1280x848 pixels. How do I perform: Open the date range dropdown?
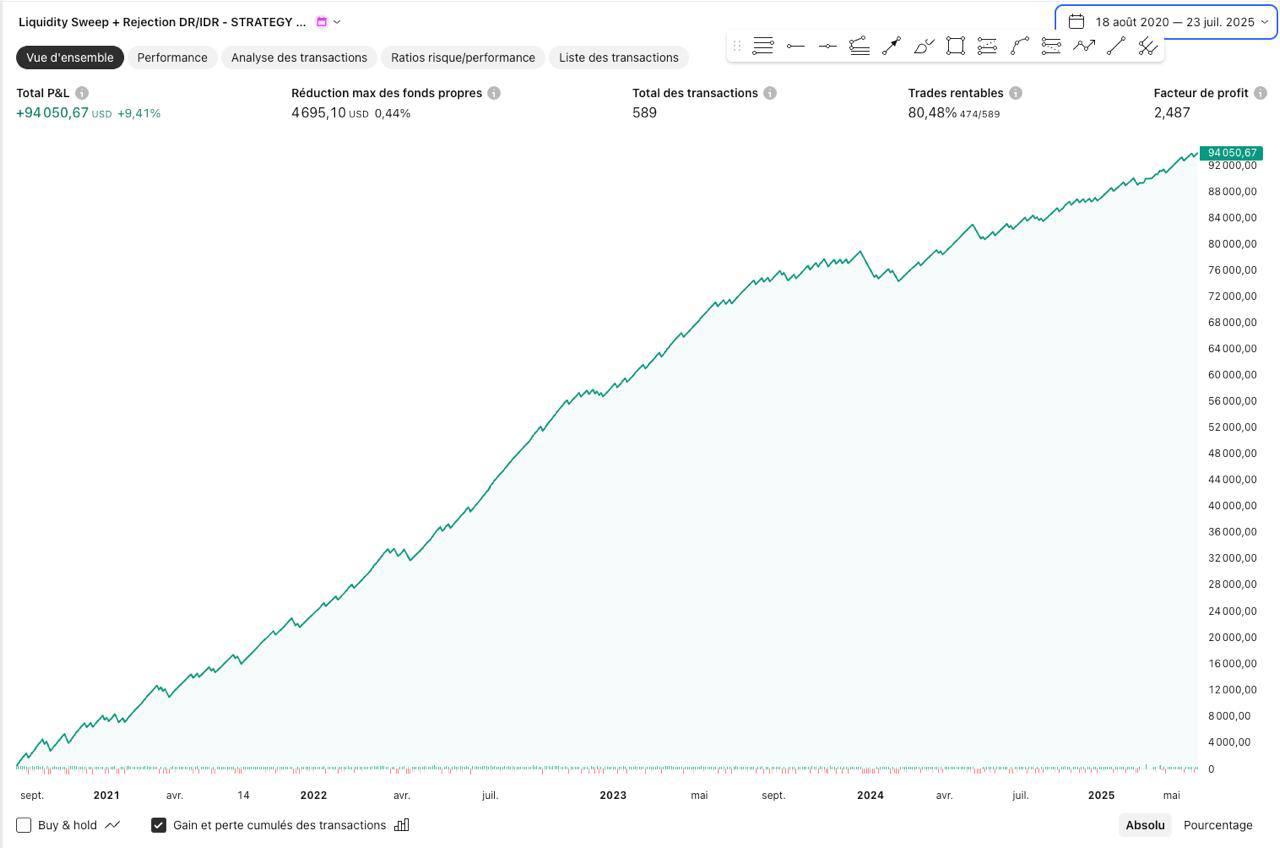click(x=1166, y=22)
